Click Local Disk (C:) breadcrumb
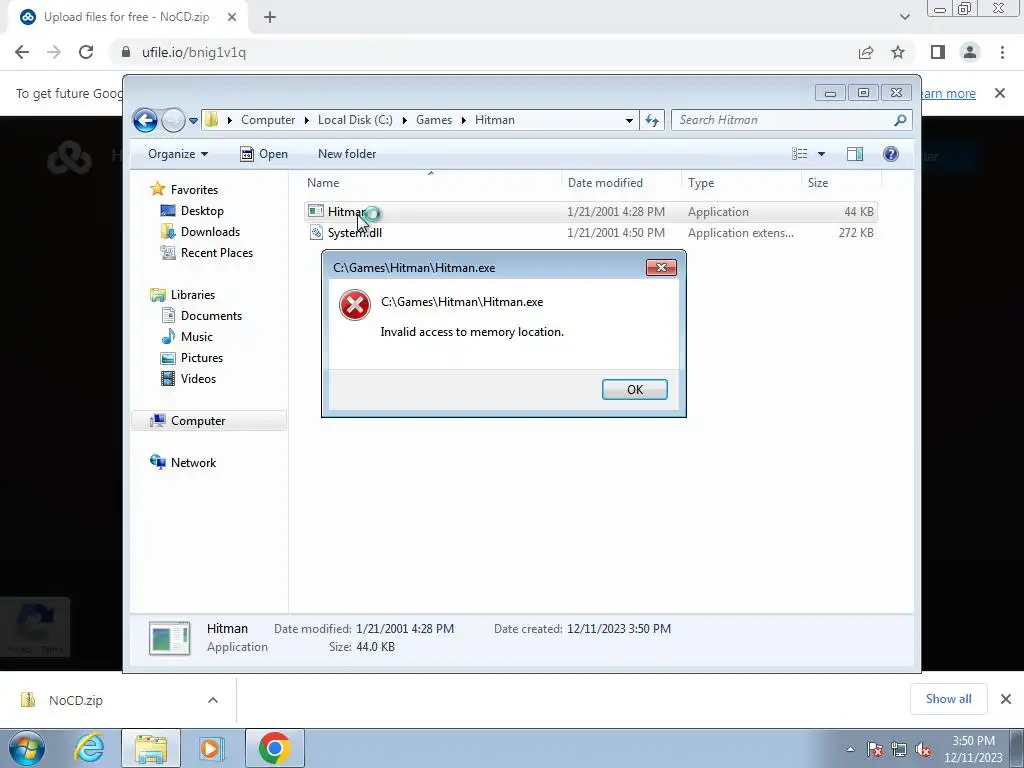The image size is (1024, 768). point(355,120)
